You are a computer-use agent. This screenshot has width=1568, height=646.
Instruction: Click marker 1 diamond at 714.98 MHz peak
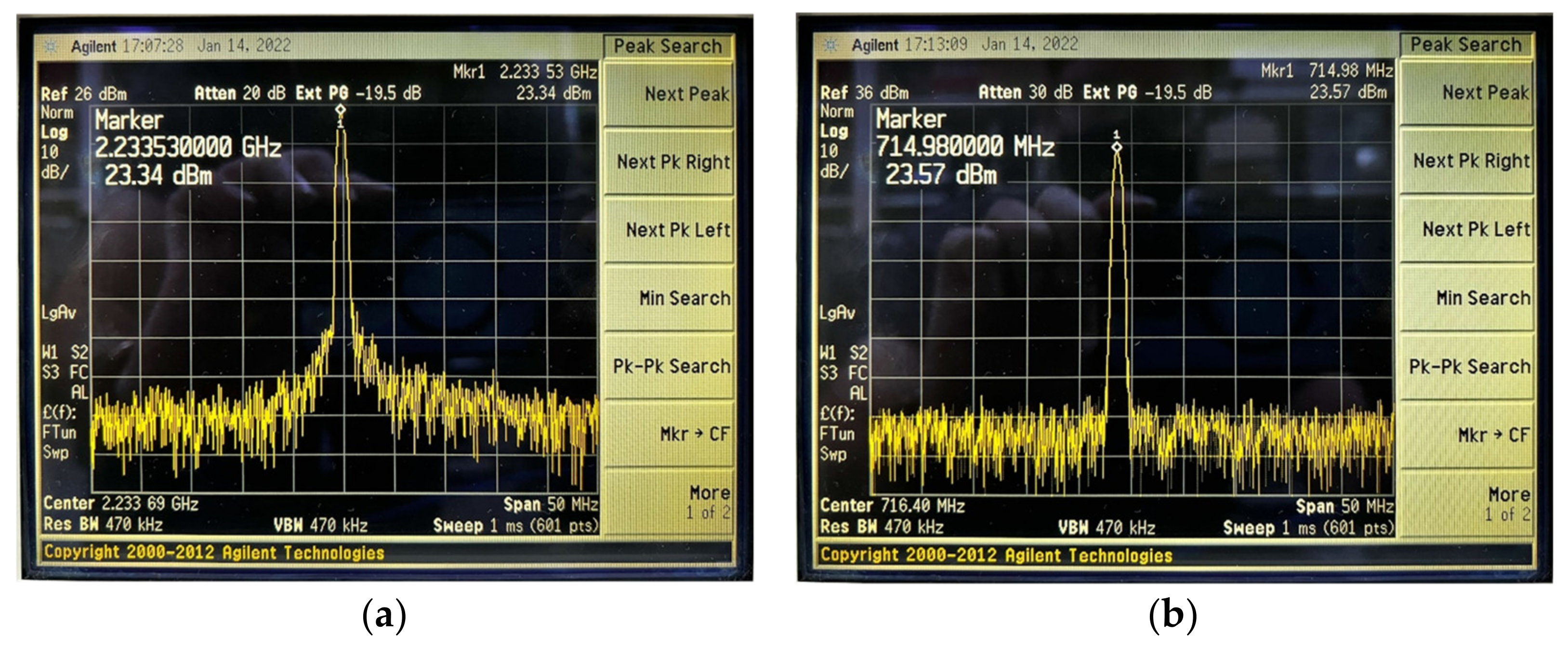pos(1116,147)
